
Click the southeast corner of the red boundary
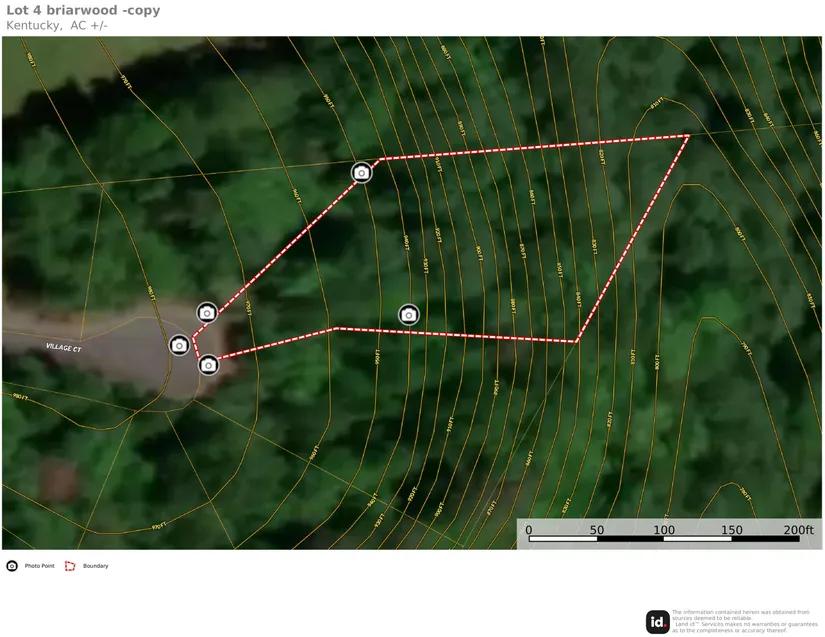click(577, 342)
